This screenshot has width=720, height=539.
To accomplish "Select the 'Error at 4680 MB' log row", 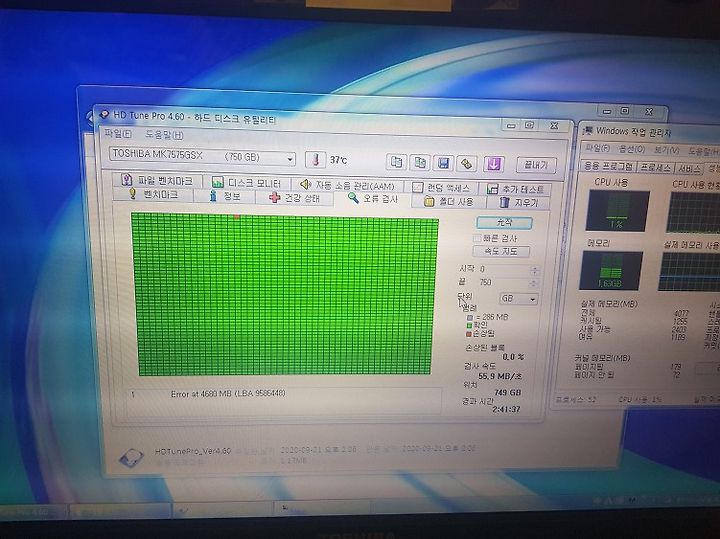I will tap(283, 394).
